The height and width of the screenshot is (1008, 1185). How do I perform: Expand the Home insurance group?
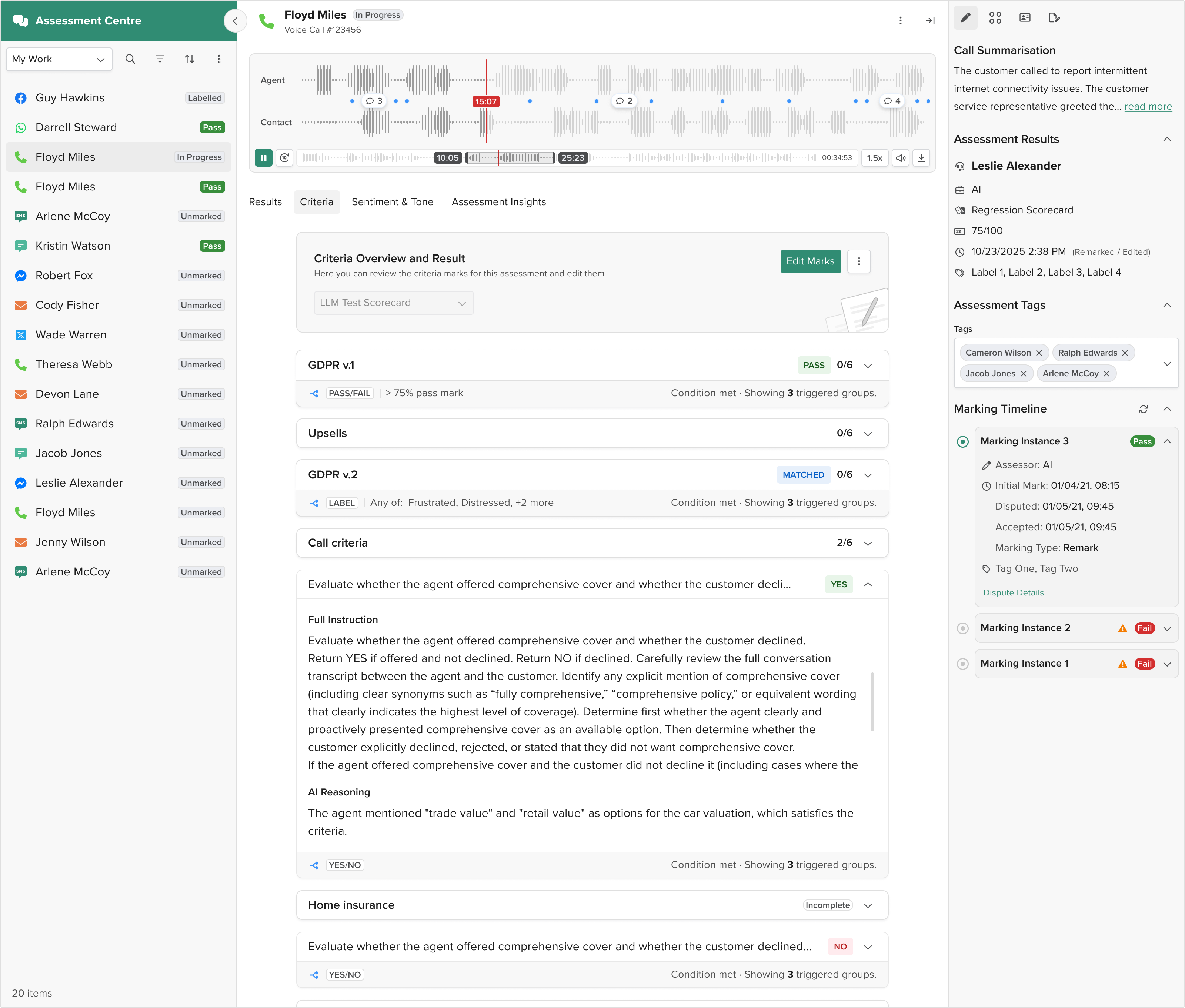pos(868,906)
